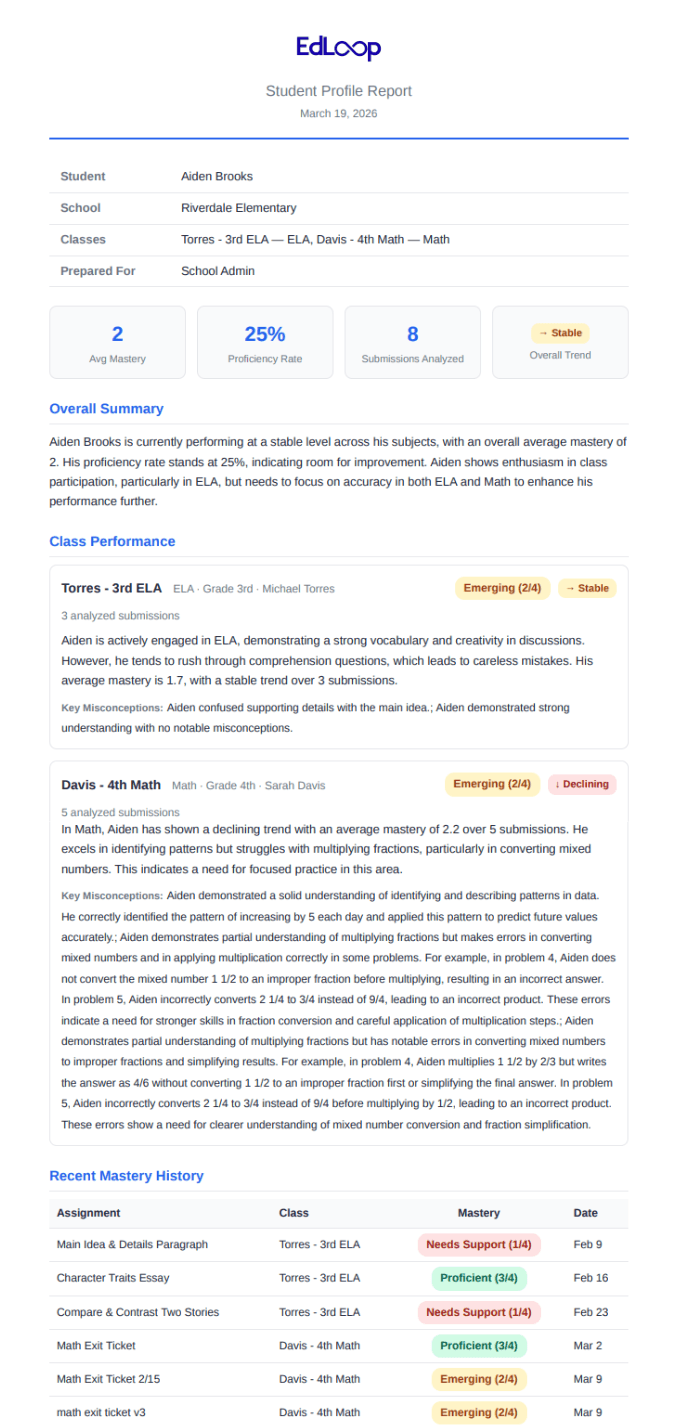Image resolution: width=675 pixels, height=1425 pixels.
Task: Select the 25% Proficiency Rate card
Action: (265, 342)
